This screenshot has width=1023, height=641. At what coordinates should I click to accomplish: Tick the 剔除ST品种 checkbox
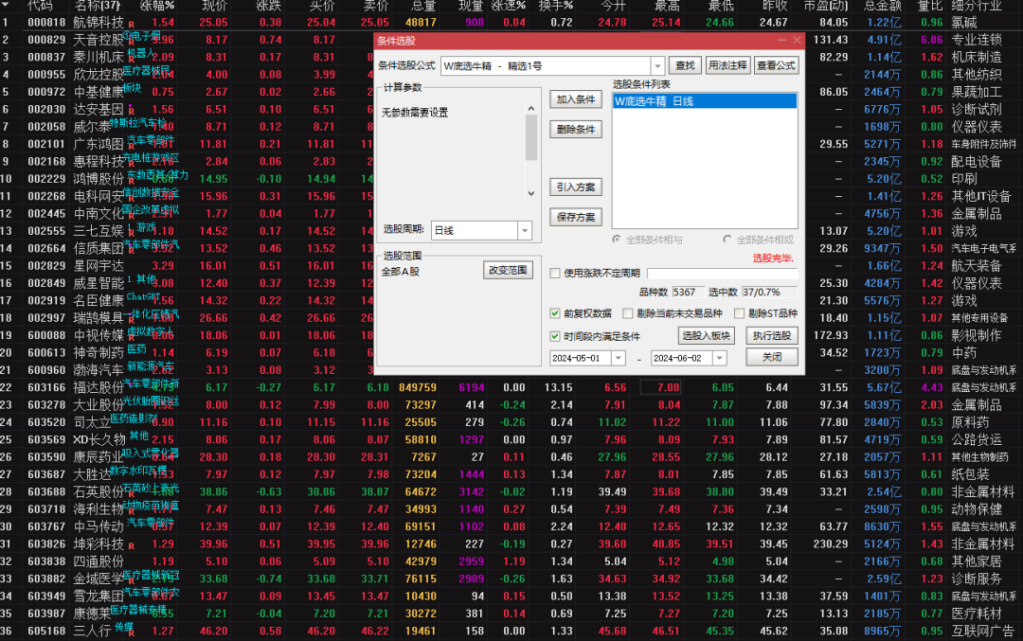739,314
